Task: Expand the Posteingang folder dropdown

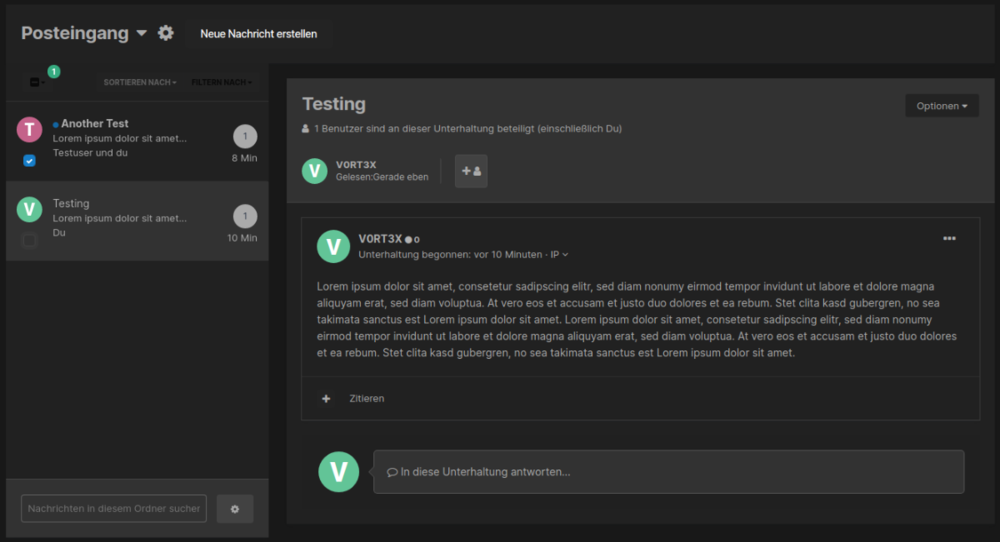Action: pos(141,33)
